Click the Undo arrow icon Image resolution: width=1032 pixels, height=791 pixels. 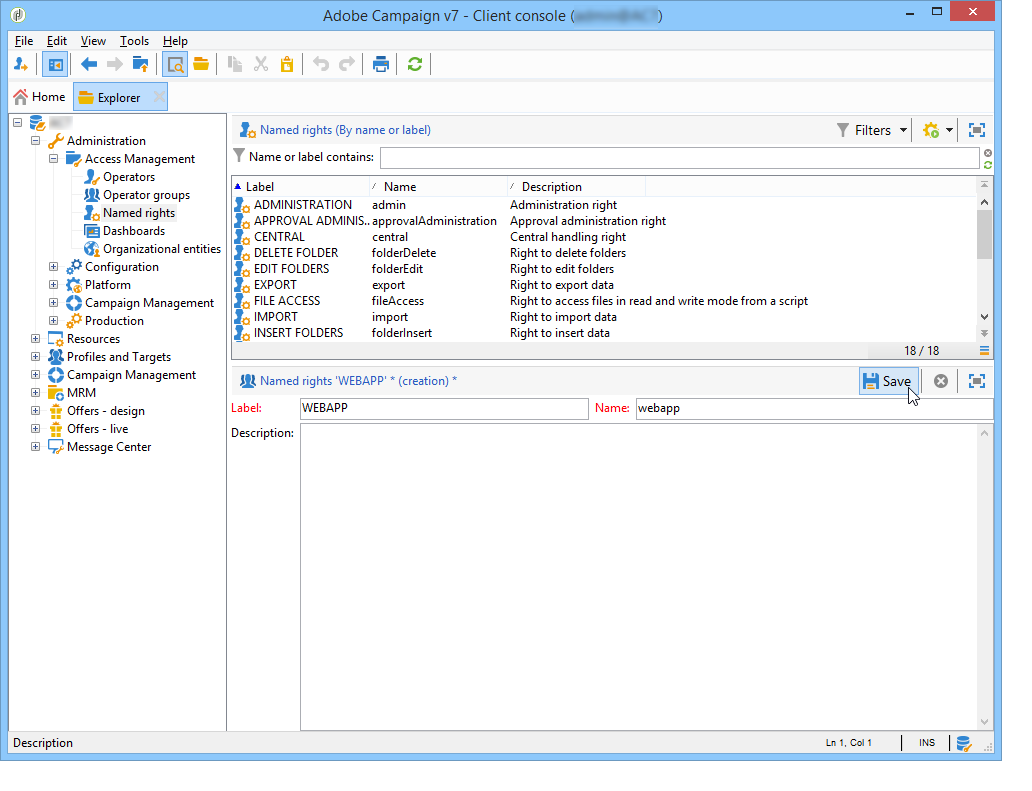pos(321,64)
